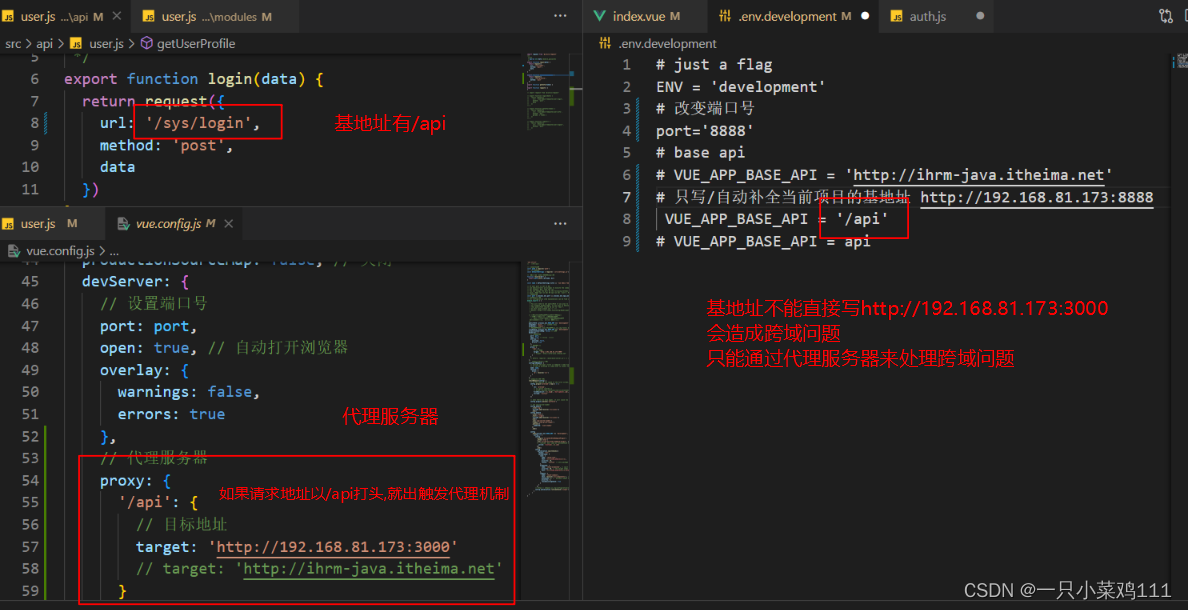Expand the api breadcrumb entry
Image resolution: width=1188 pixels, height=610 pixels.
tap(44, 43)
